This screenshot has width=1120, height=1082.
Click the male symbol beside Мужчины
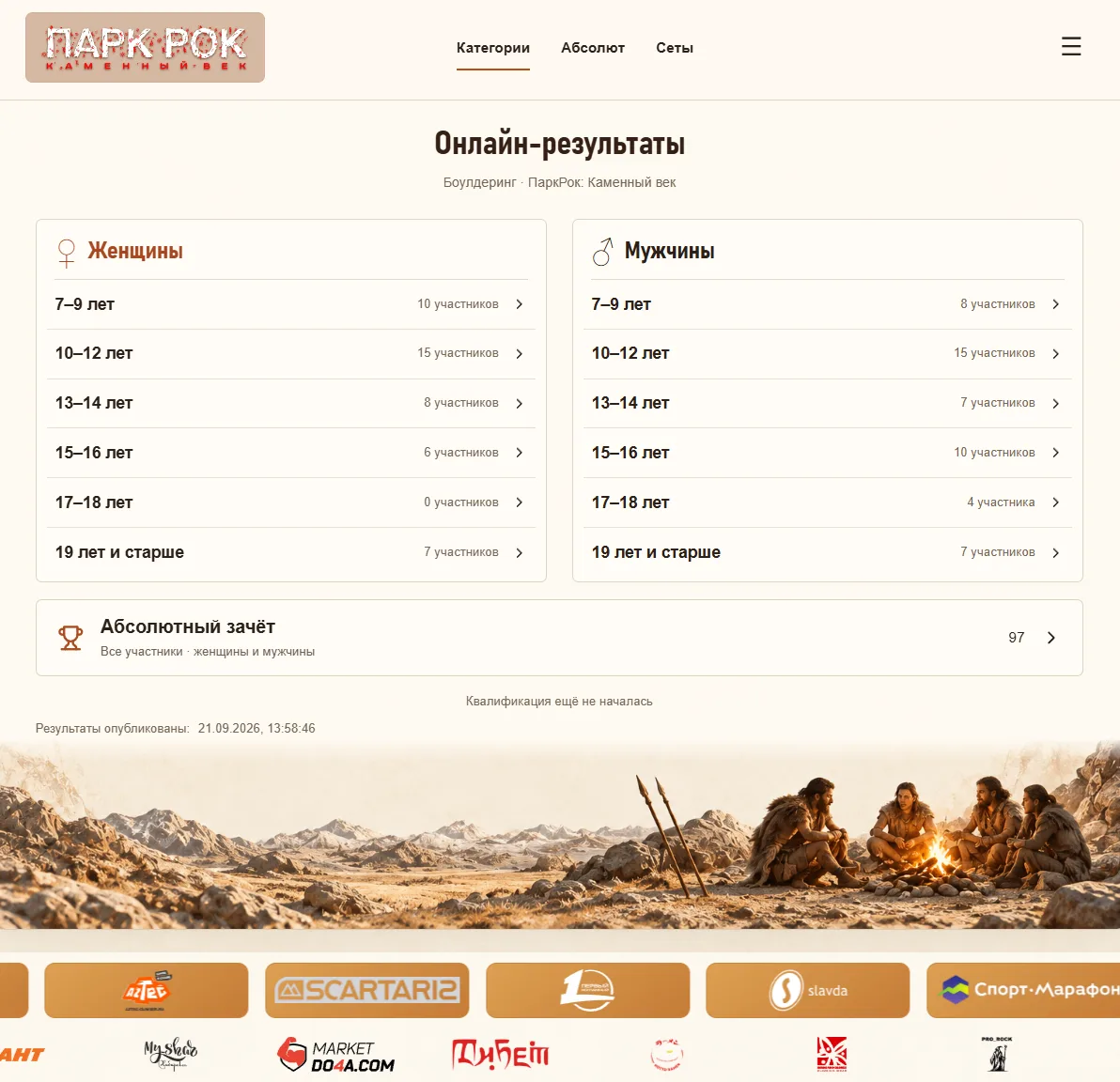click(x=603, y=252)
